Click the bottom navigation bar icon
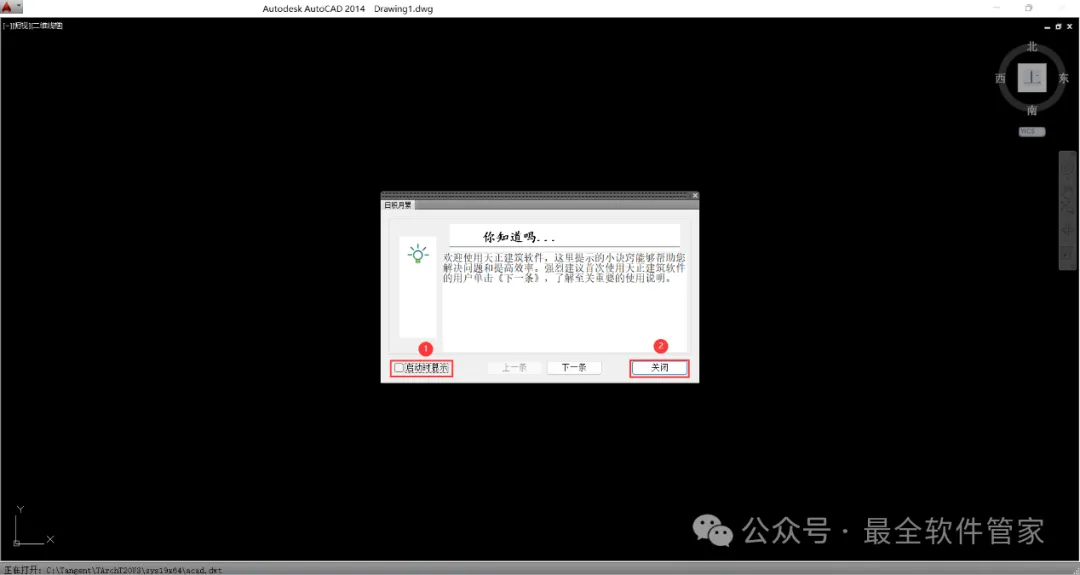1080x575 pixels. click(x=1068, y=255)
